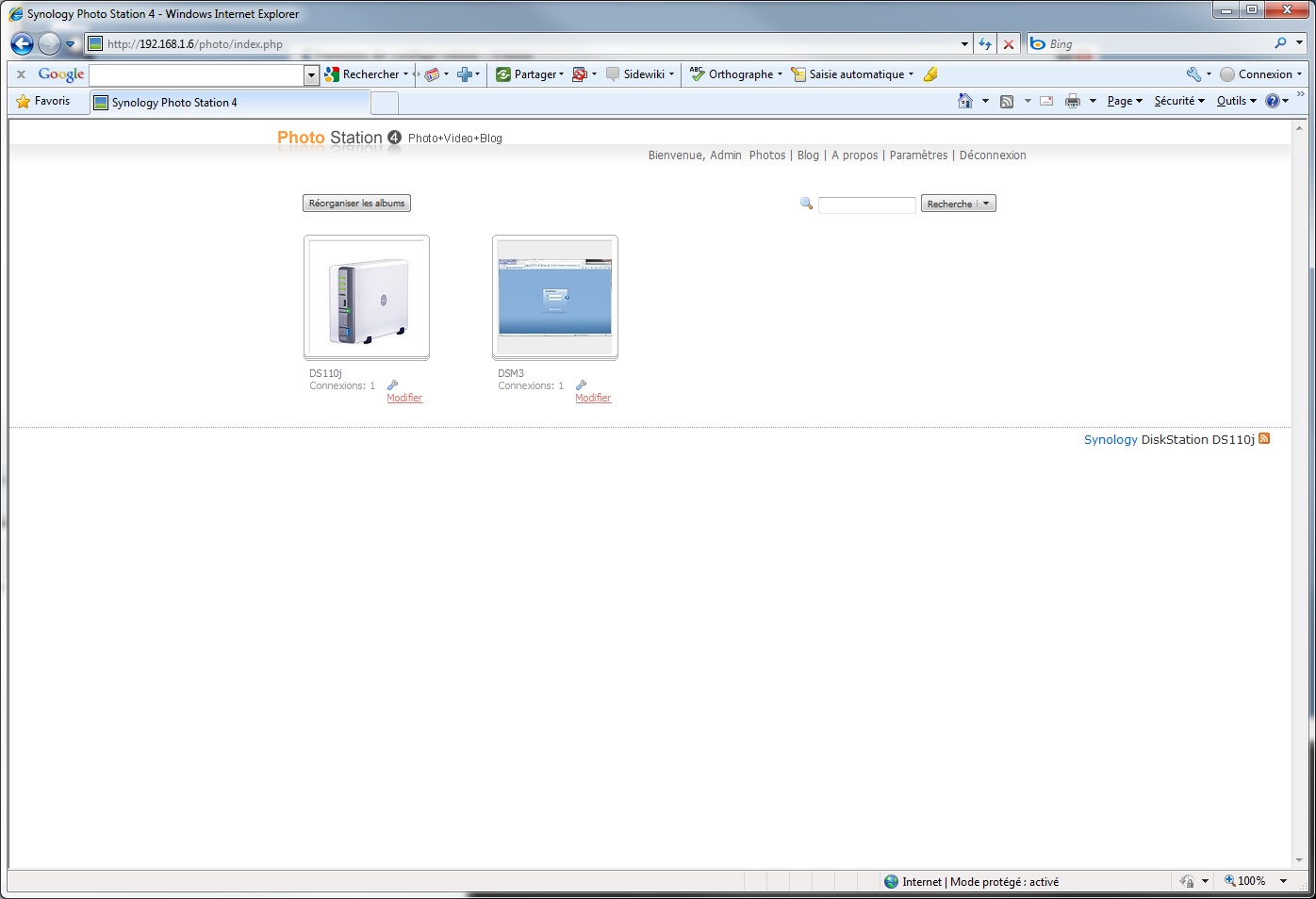Screen dimensions: 1316x899
Task: Select the Synology Photo Station 4 tab
Action: [230, 103]
